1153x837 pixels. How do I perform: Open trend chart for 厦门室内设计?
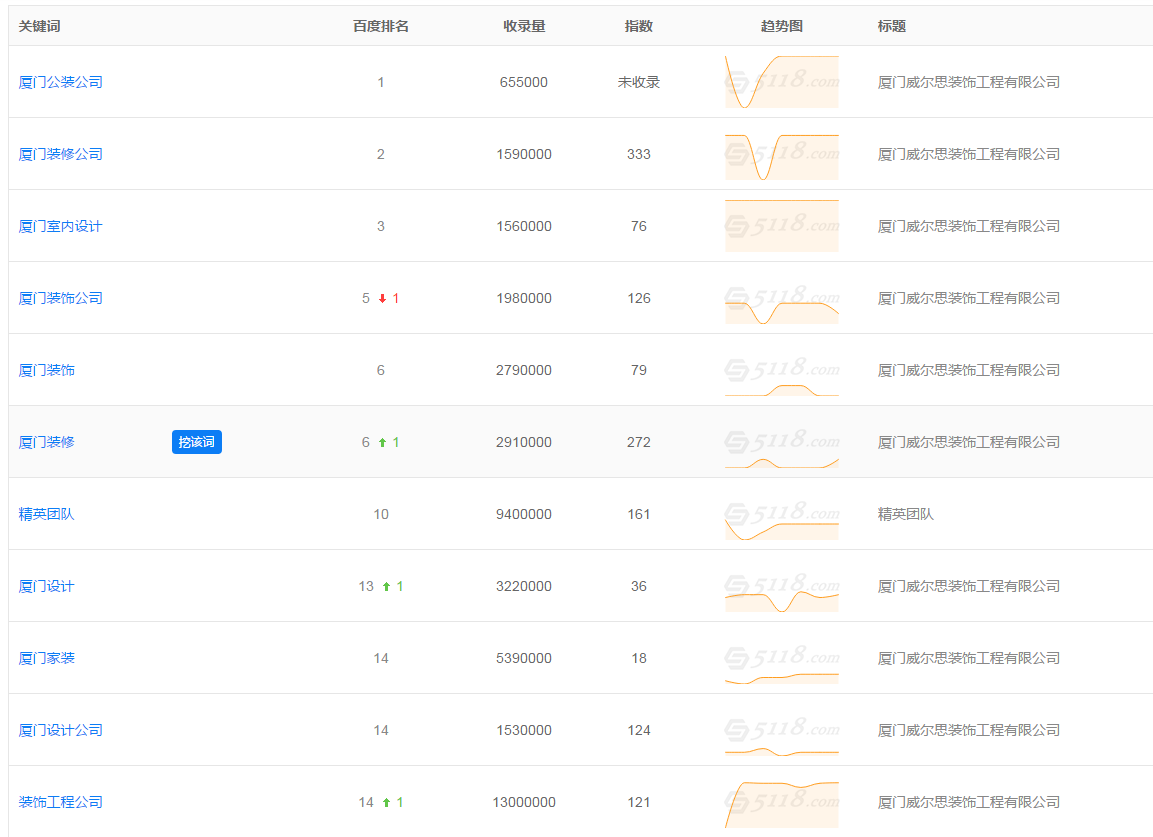[782, 226]
